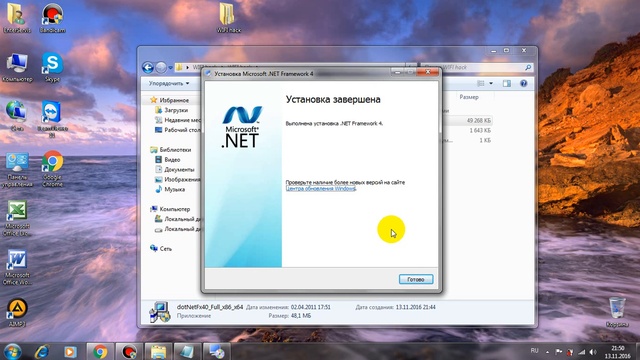
Task: Open the view options dropdown arrow
Action: coord(491,83)
